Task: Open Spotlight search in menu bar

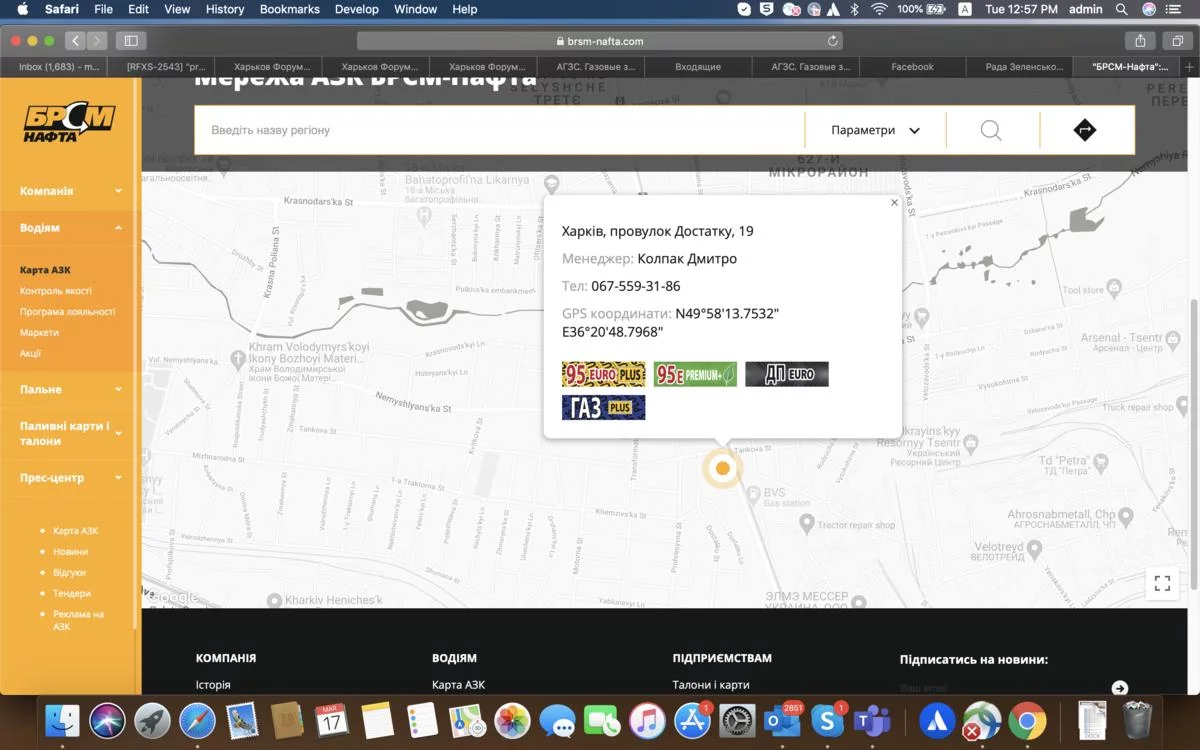Action: 1122,9
